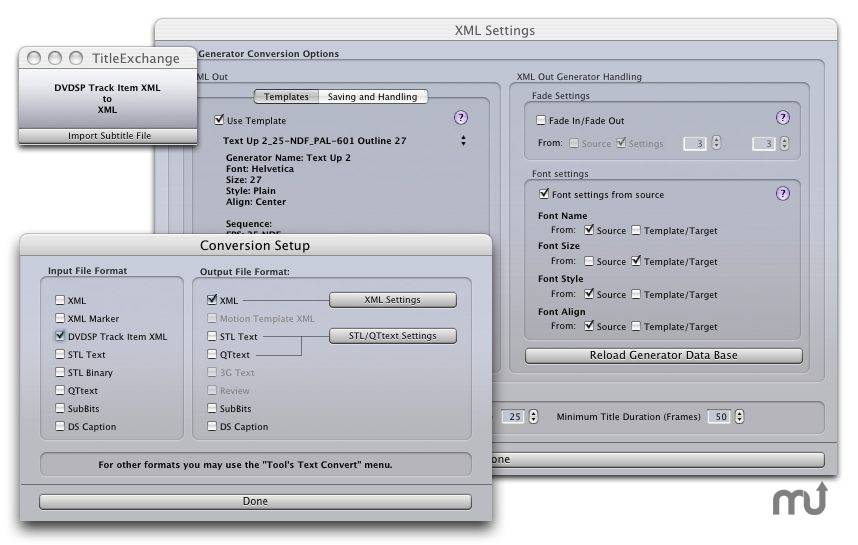Toggle Font Size Template/Target checkbox
The width and height of the screenshot is (858, 545).
click(x=636, y=260)
